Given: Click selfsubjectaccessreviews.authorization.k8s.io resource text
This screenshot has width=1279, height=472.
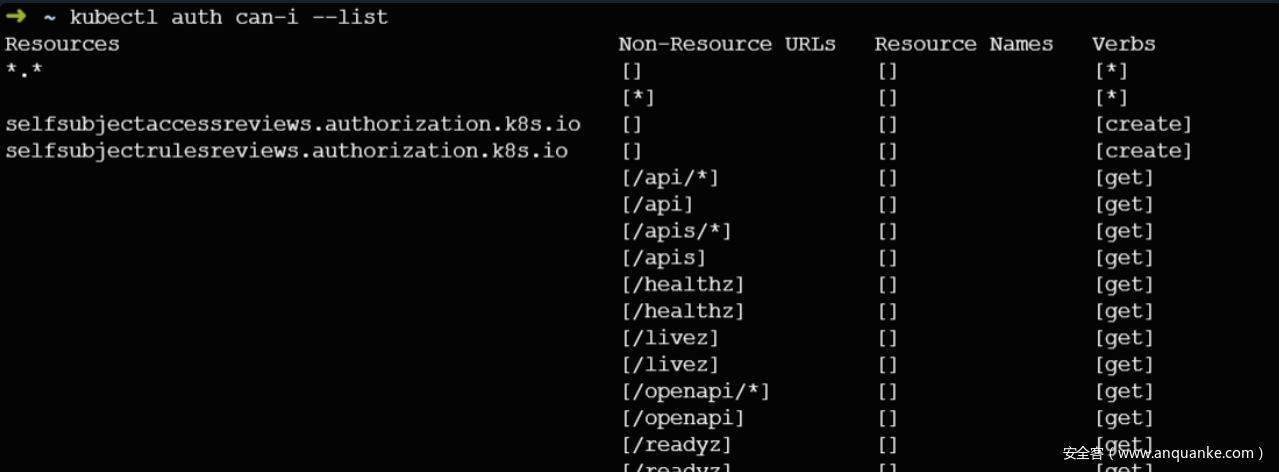Looking at the screenshot, I should pyautogui.click(x=292, y=124).
